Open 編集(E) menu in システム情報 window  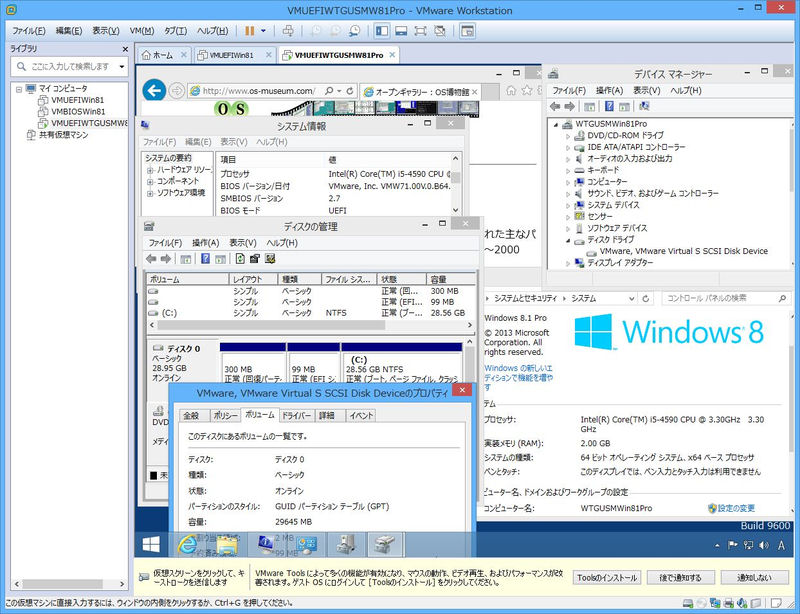(x=198, y=142)
